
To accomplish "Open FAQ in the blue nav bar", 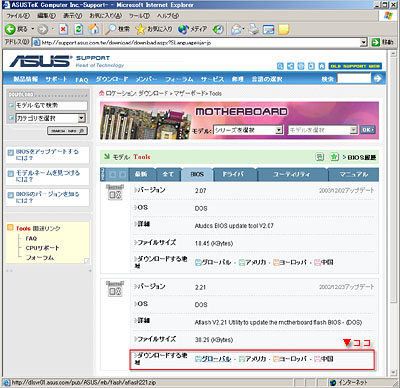I will tap(81, 79).
